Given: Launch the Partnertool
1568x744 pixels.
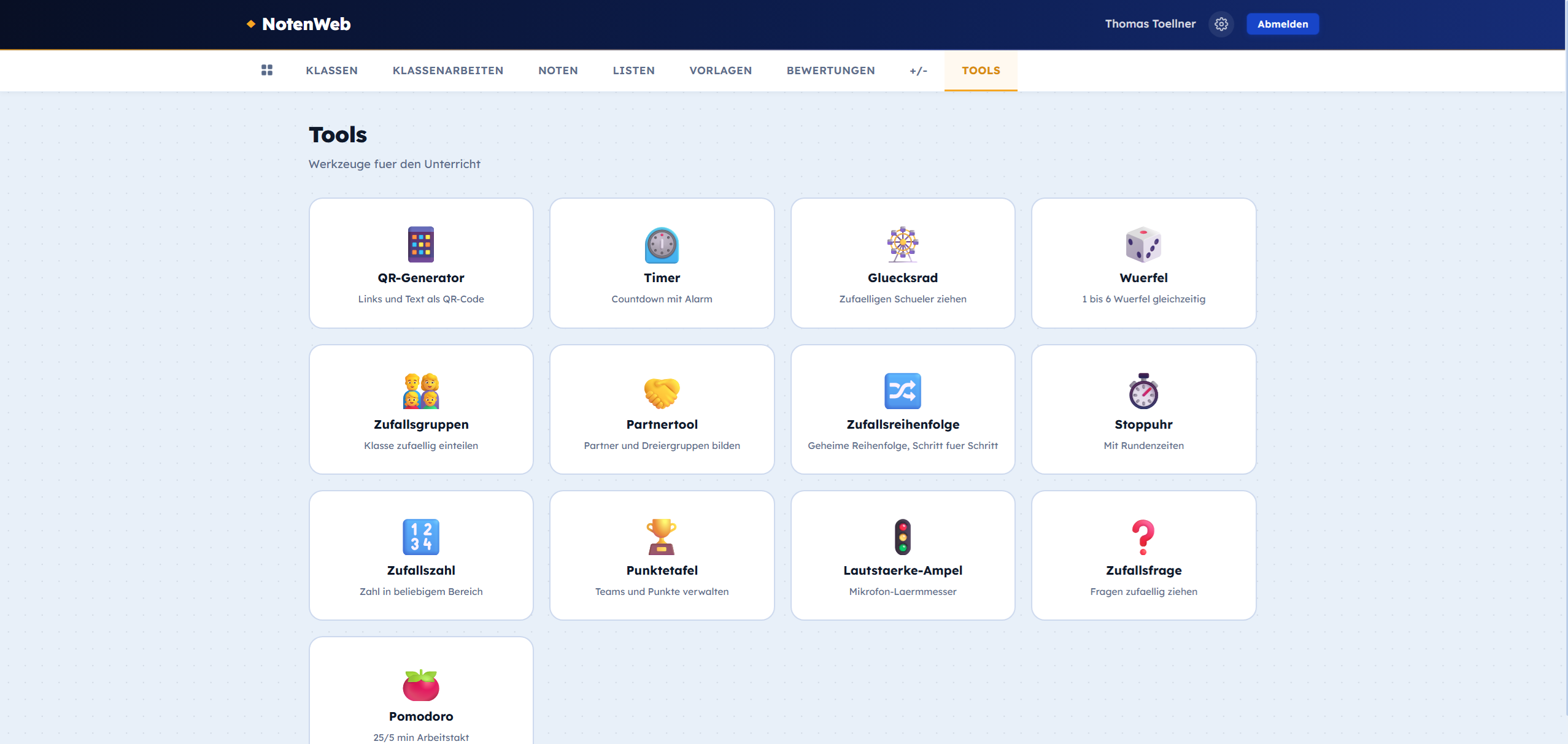Looking at the screenshot, I should [662, 409].
